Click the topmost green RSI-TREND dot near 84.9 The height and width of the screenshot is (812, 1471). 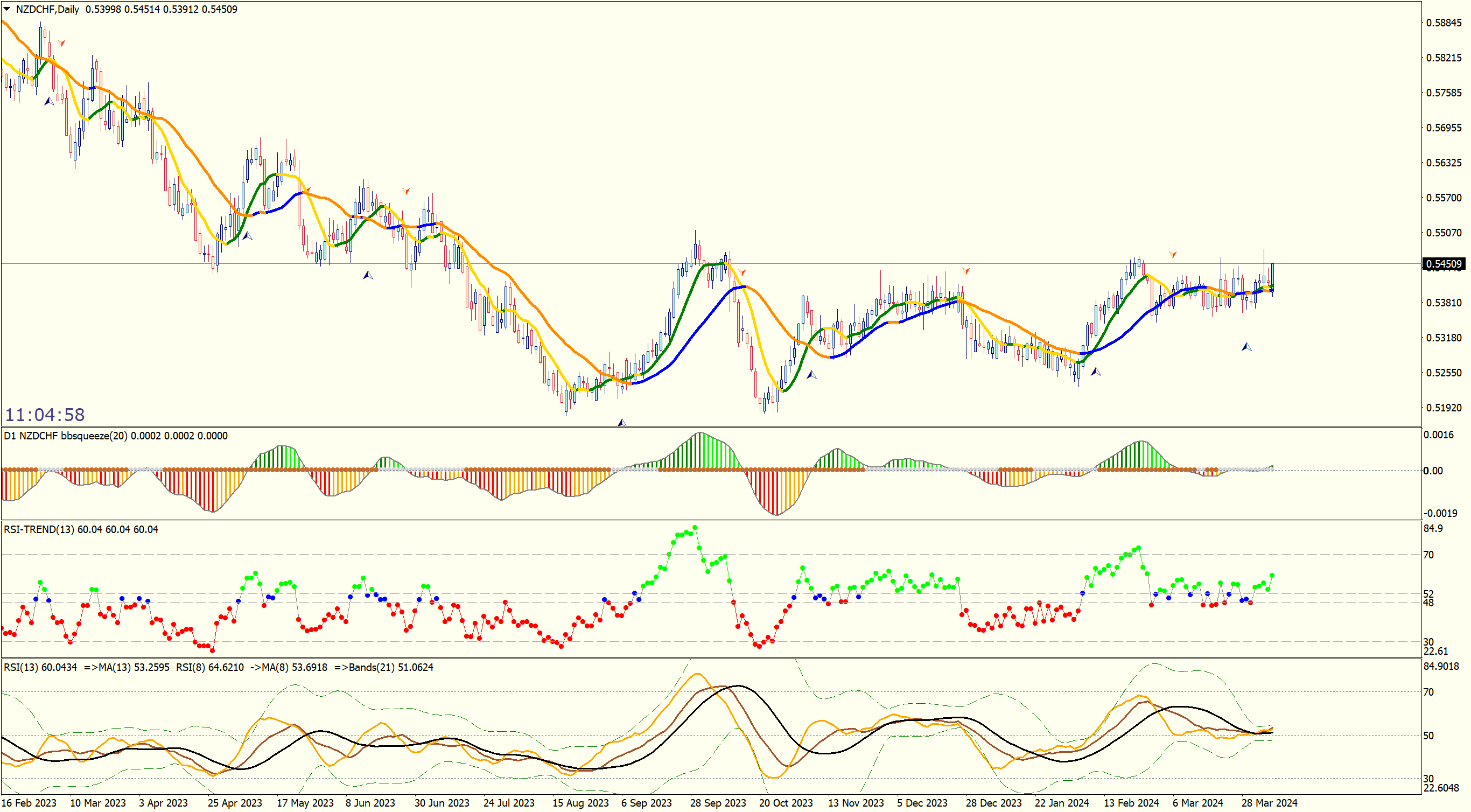tap(695, 528)
